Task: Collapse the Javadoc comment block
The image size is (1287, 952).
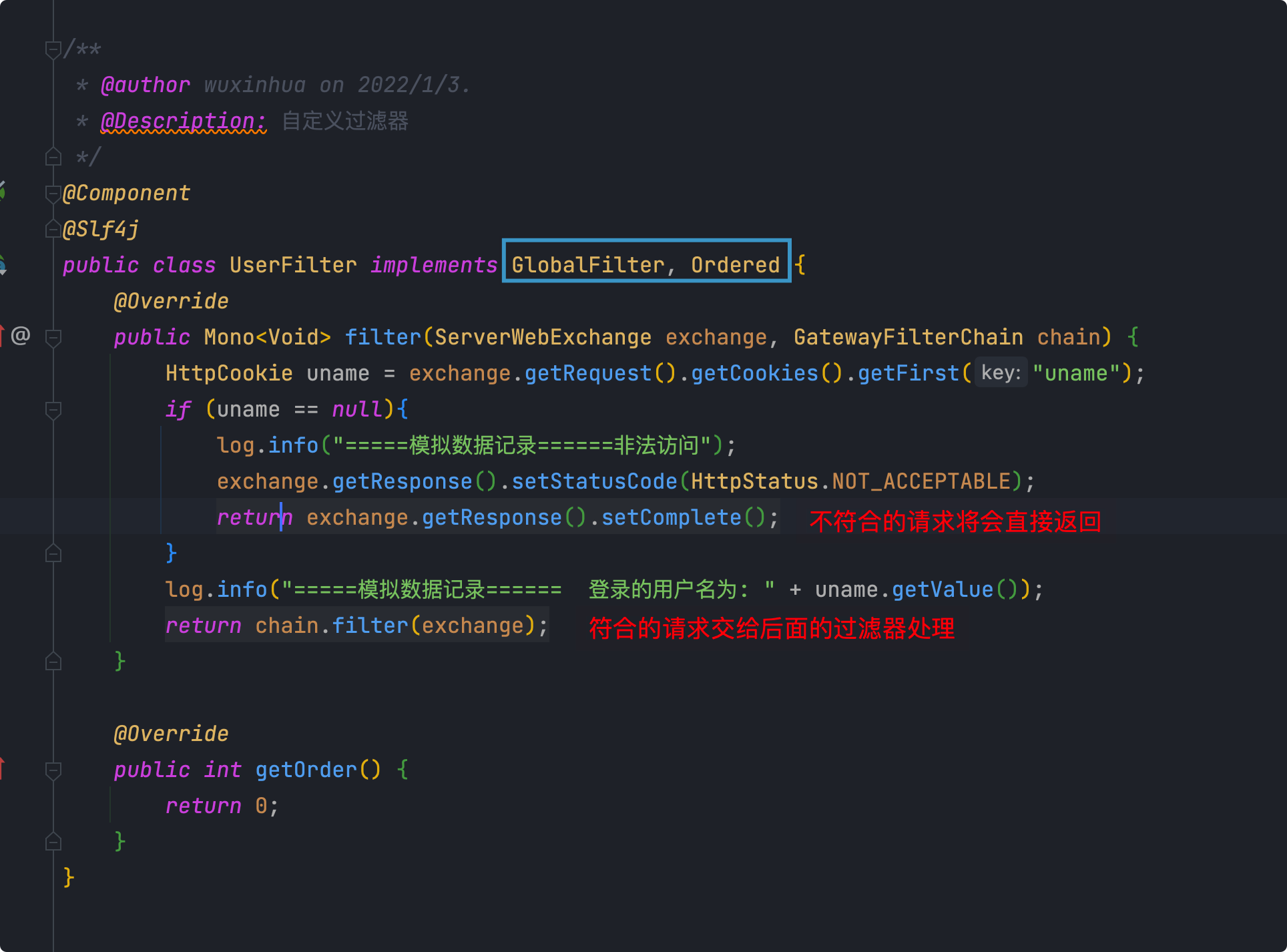Action: [x=53, y=49]
